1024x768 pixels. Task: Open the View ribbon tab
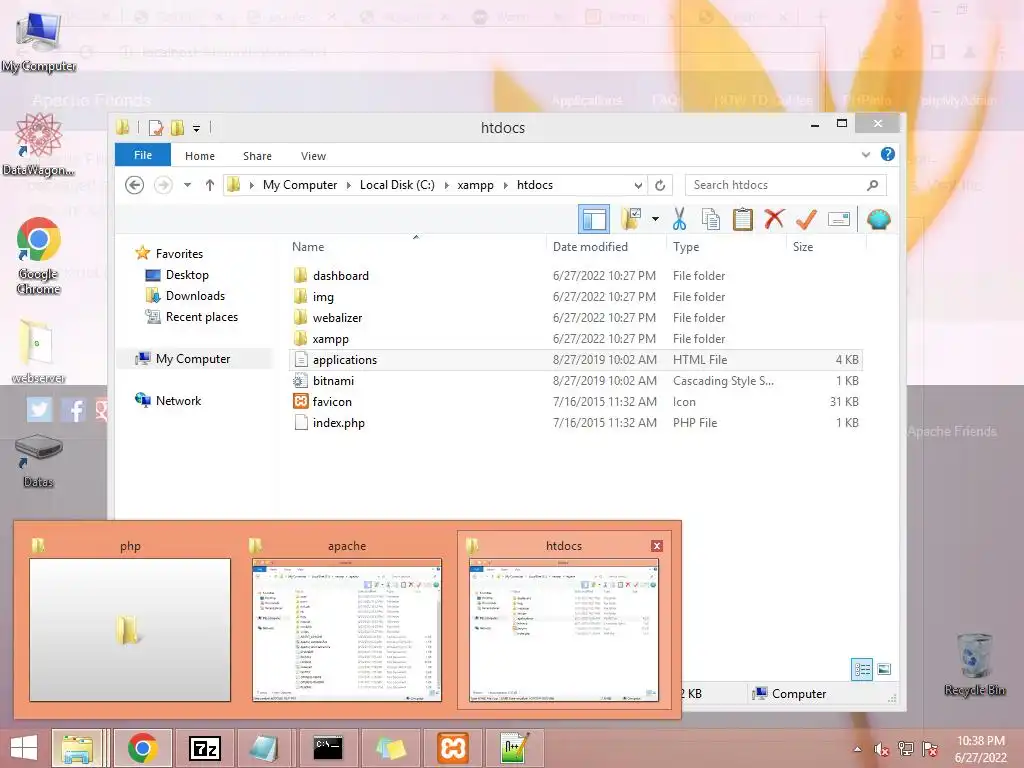(x=313, y=156)
